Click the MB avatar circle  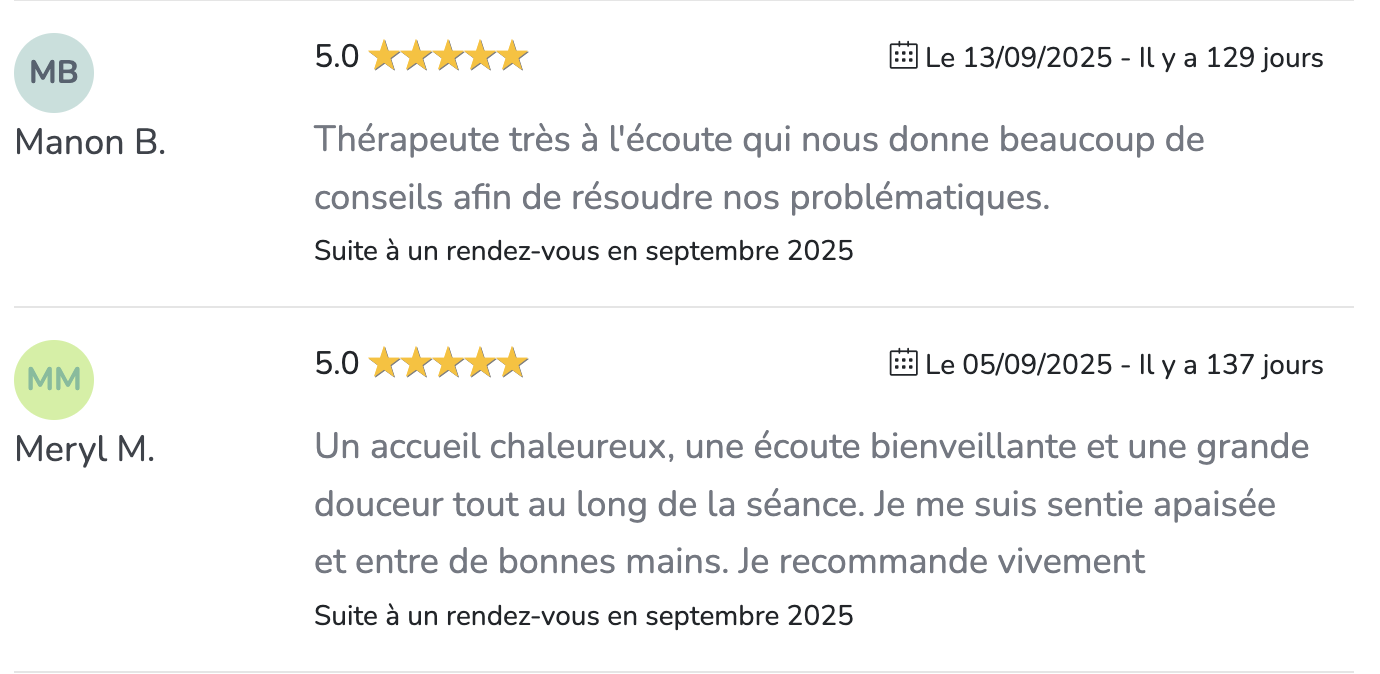point(54,72)
